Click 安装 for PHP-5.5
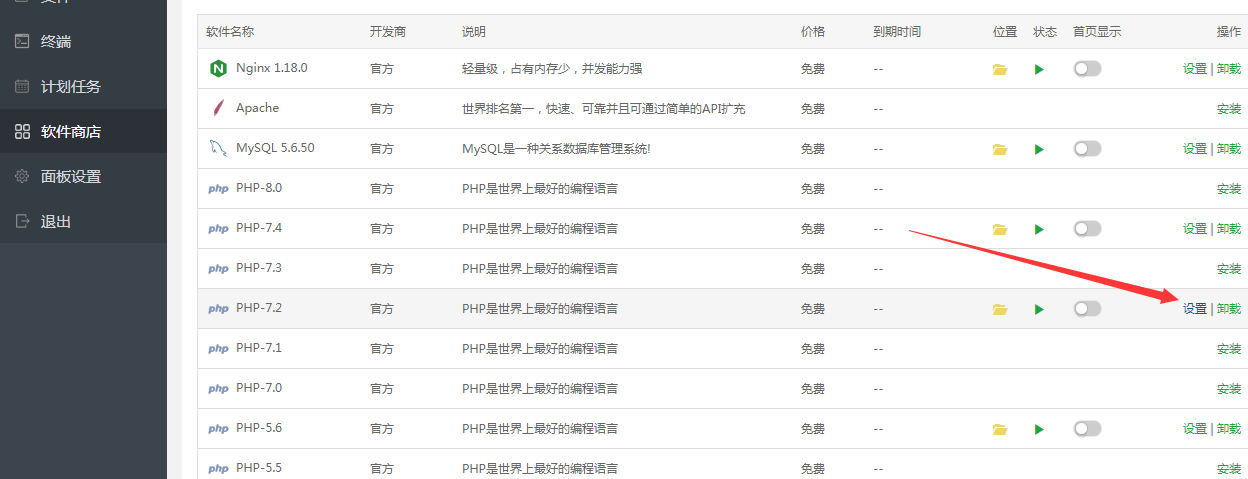This screenshot has width=1248, height=479. 1229,469
